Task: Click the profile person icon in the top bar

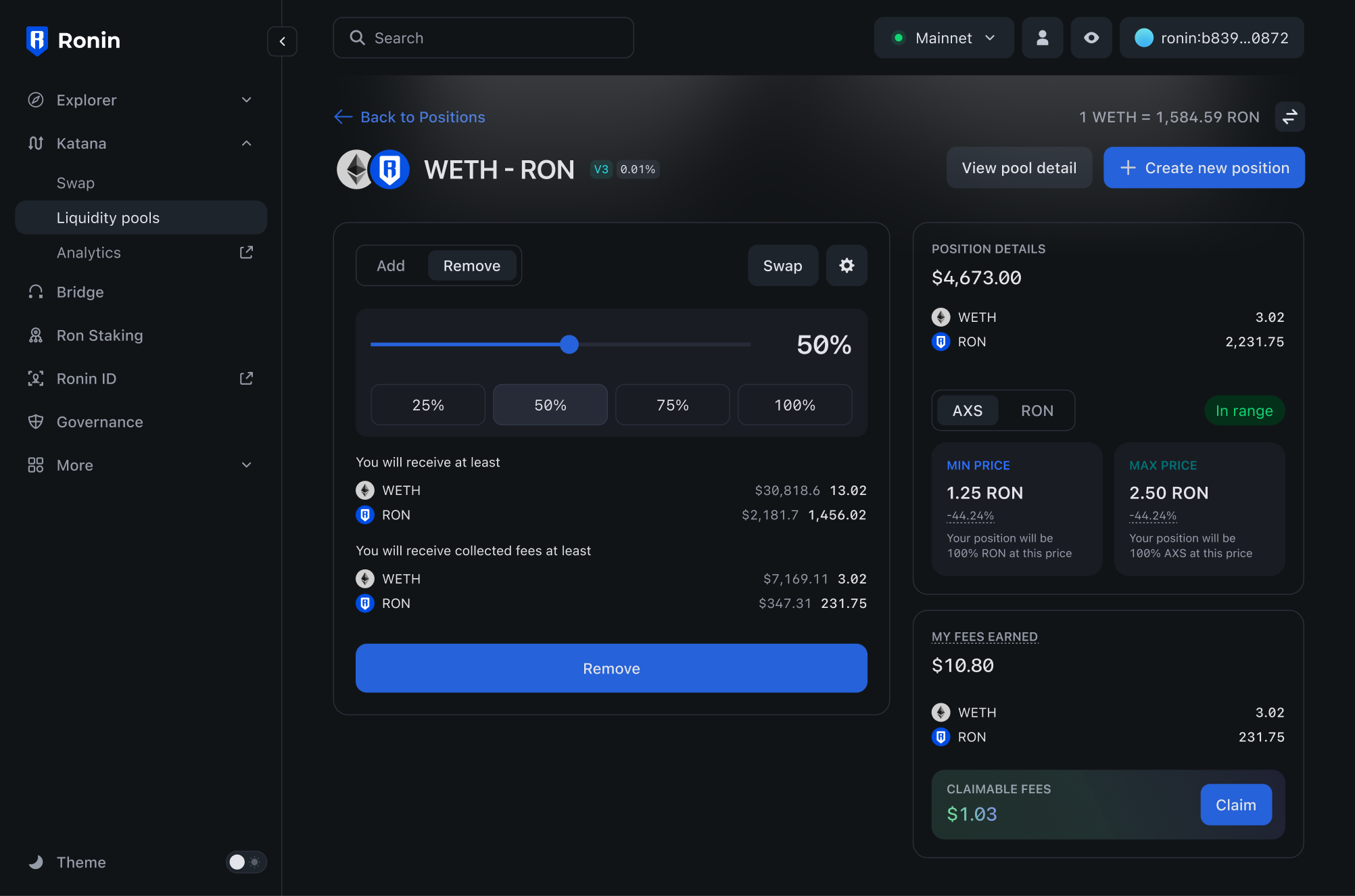Action: [x=1042, y=37]
